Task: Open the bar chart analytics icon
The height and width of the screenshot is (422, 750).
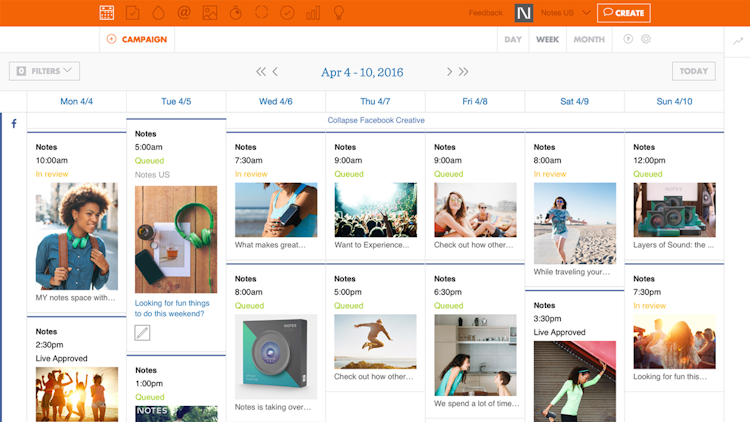Action: tap(313, 13)
